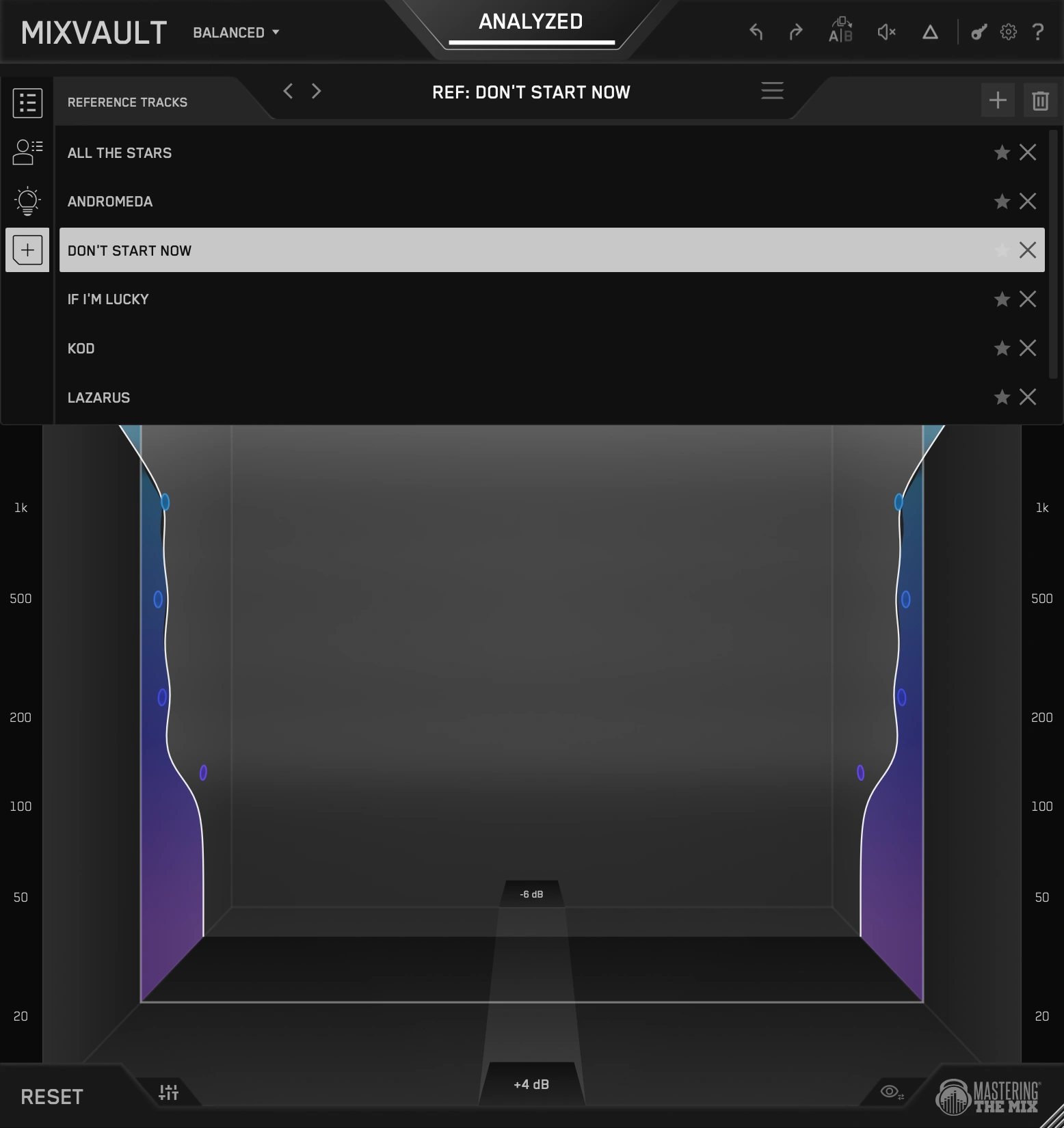Click the -6 dB gain handle
This screenshot has height=1128, width=1064.
(x=531, y=894)
